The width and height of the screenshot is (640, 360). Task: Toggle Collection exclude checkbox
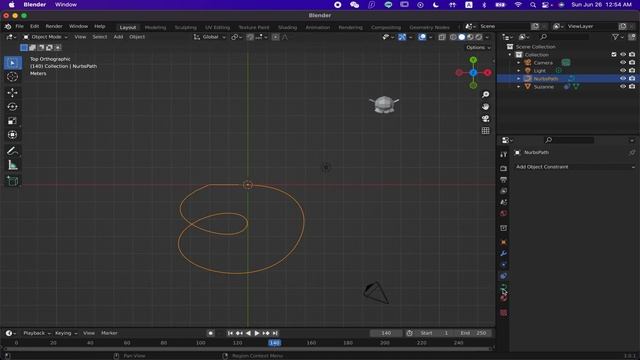pos(614,55)
